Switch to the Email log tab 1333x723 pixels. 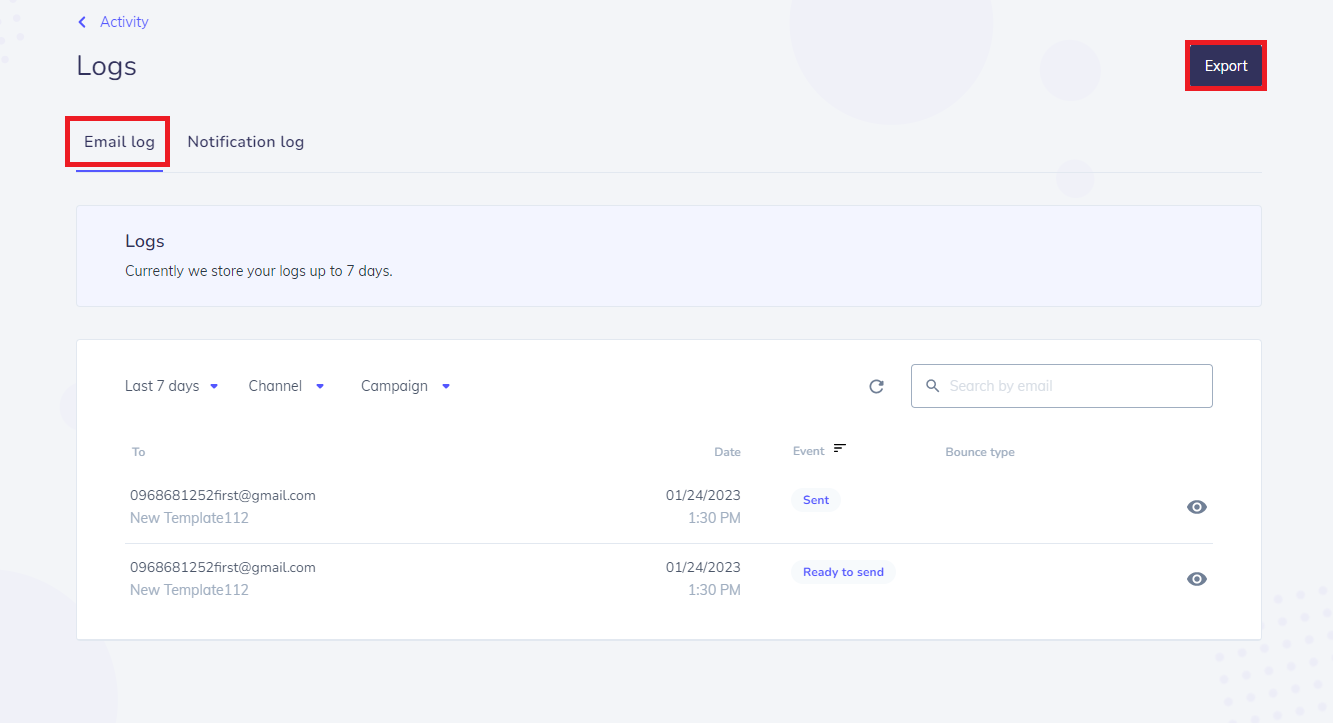[x=119, y=142]
